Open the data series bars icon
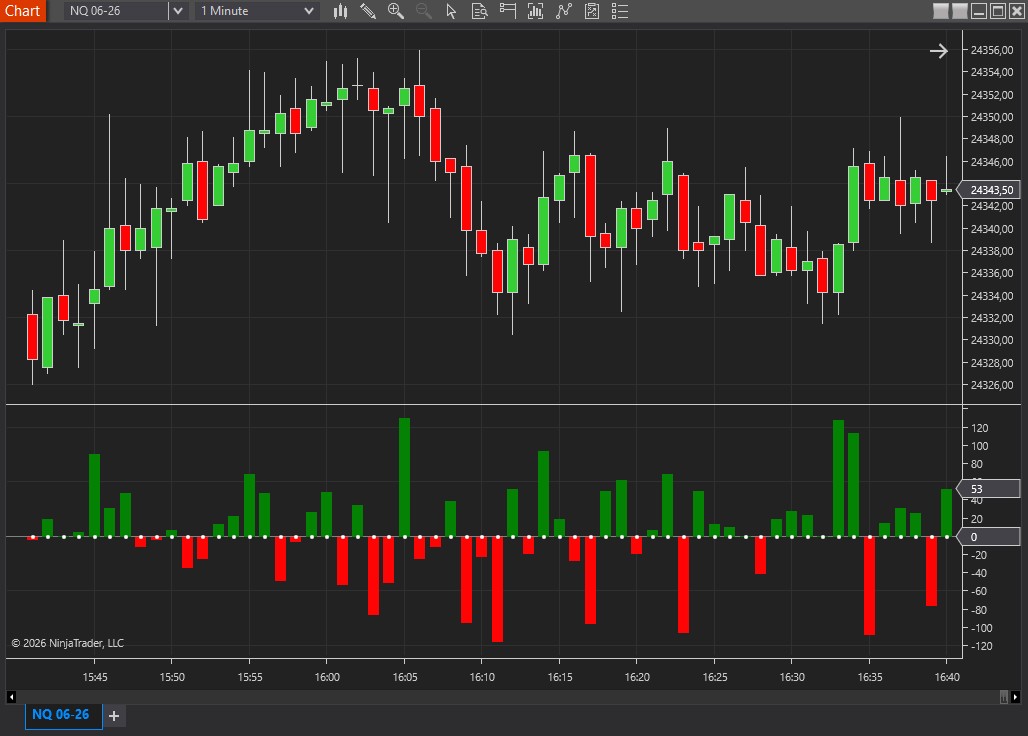This screenshot has height=736, width=1028. point(535,11)
